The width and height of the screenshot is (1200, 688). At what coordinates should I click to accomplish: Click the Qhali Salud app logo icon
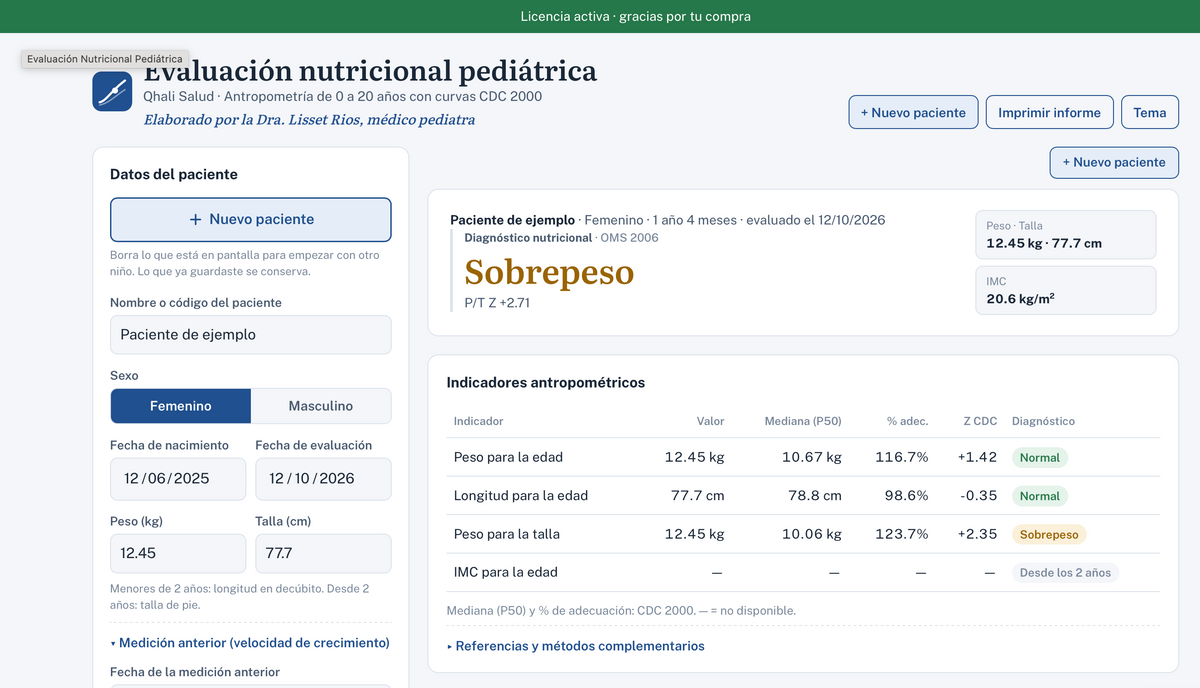tap(112, 91)
